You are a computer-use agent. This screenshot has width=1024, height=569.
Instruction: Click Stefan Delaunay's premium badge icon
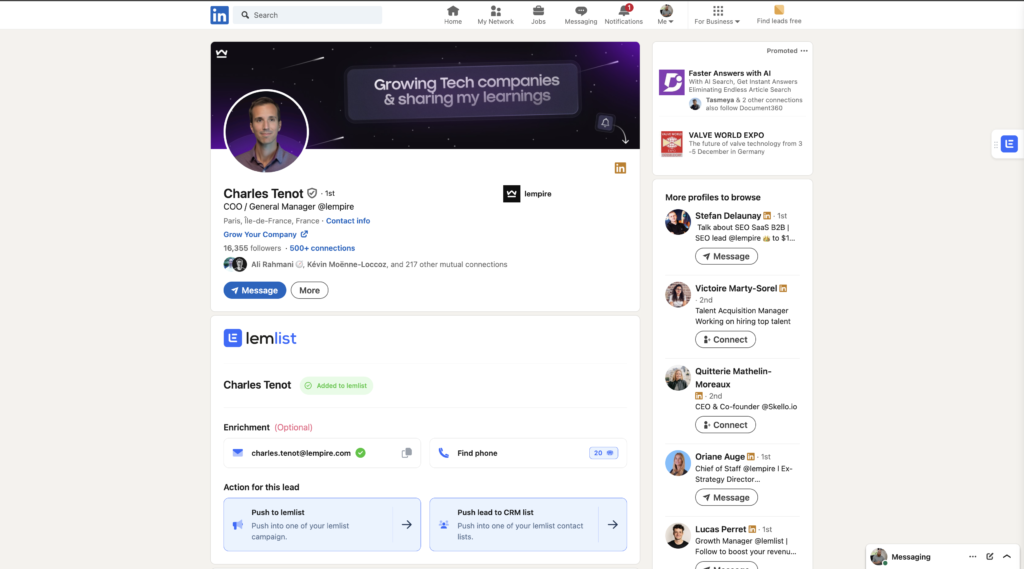tap(767, 216)
